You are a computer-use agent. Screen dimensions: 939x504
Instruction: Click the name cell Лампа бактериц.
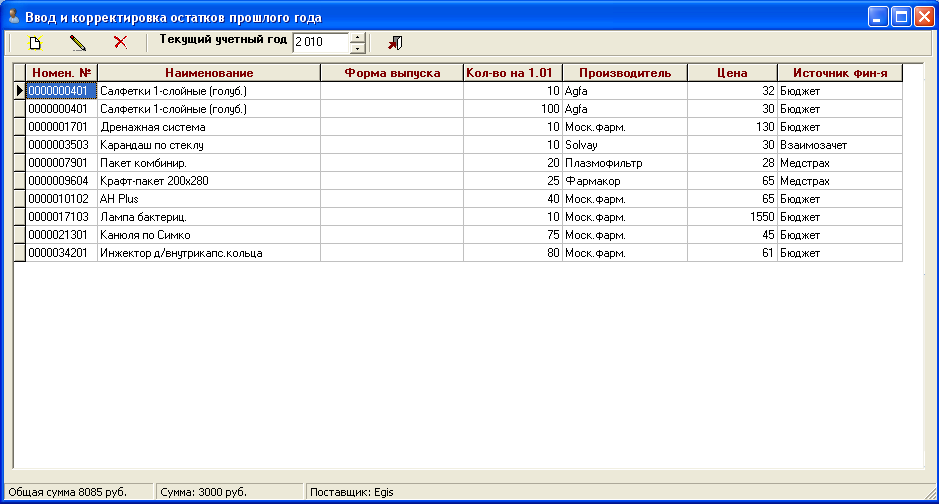click(209, 217)
